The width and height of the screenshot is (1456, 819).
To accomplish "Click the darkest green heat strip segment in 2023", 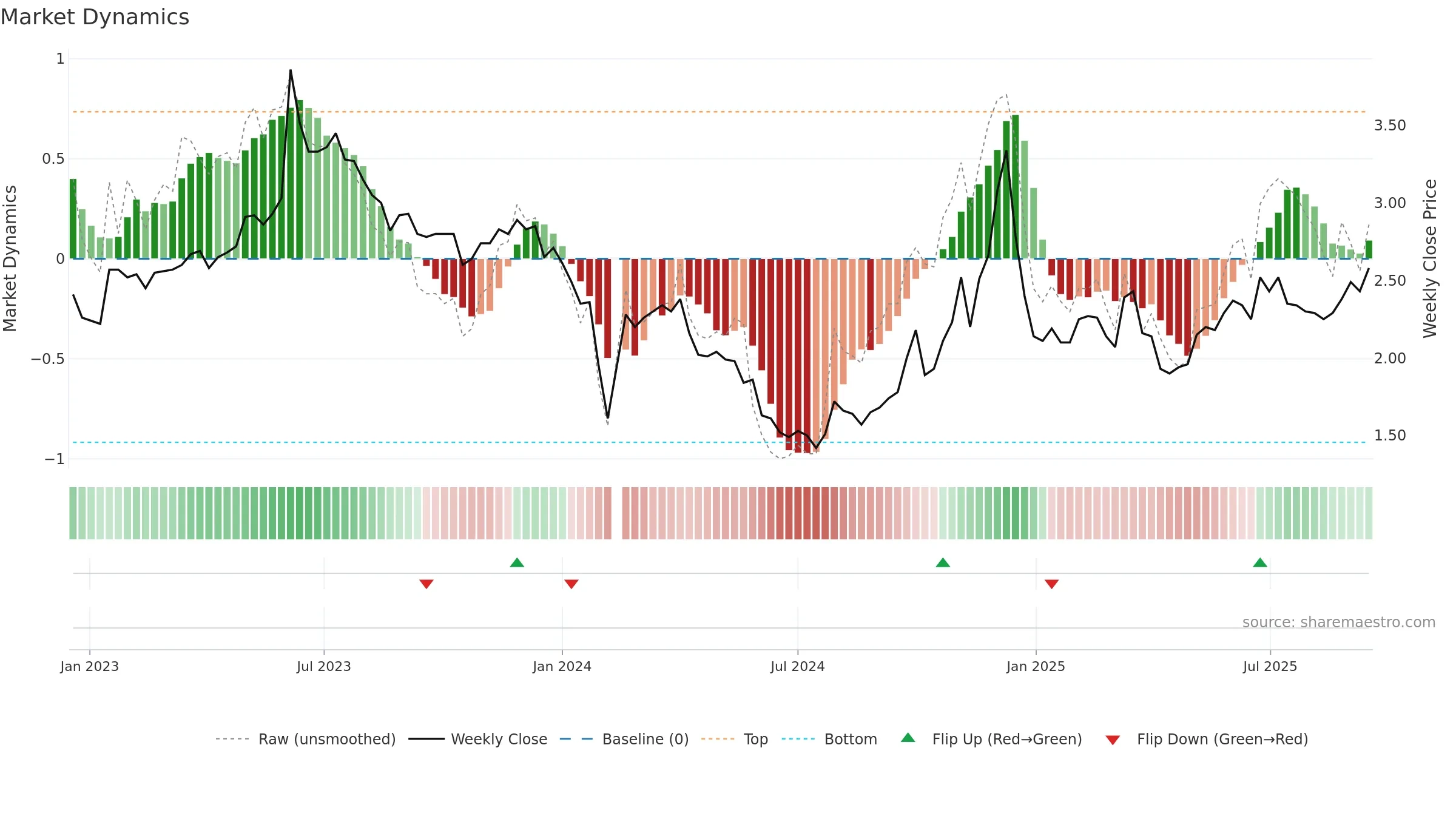I will coord(300,513).
